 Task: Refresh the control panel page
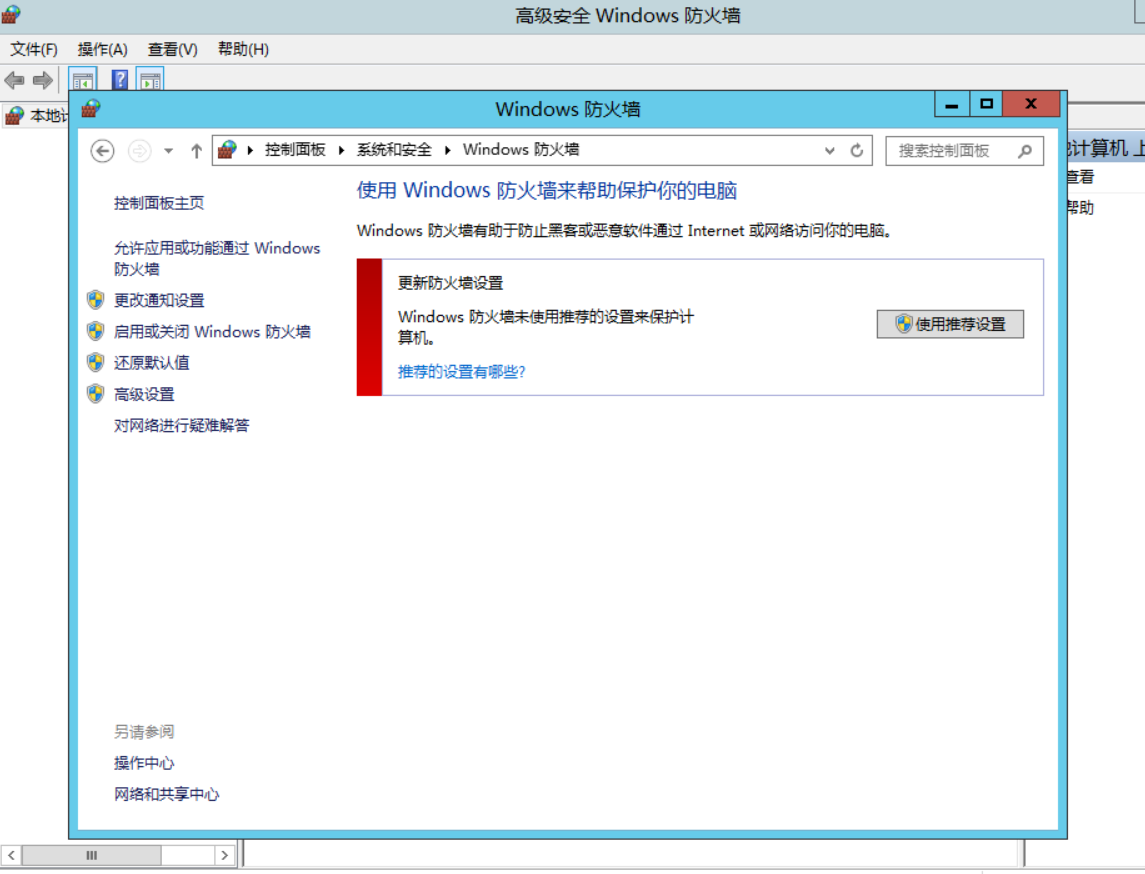(x=857, y=150)
